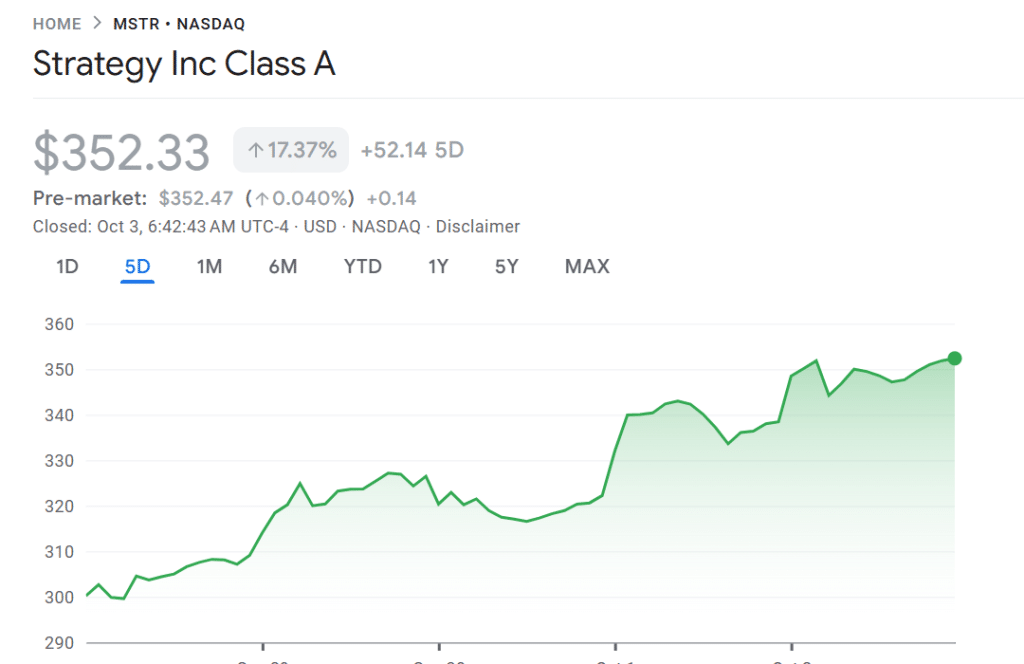Click the green endpoint dot on chart
Image resolution: width=1024 pixels, height=664 pixels.
coord(954,359)
